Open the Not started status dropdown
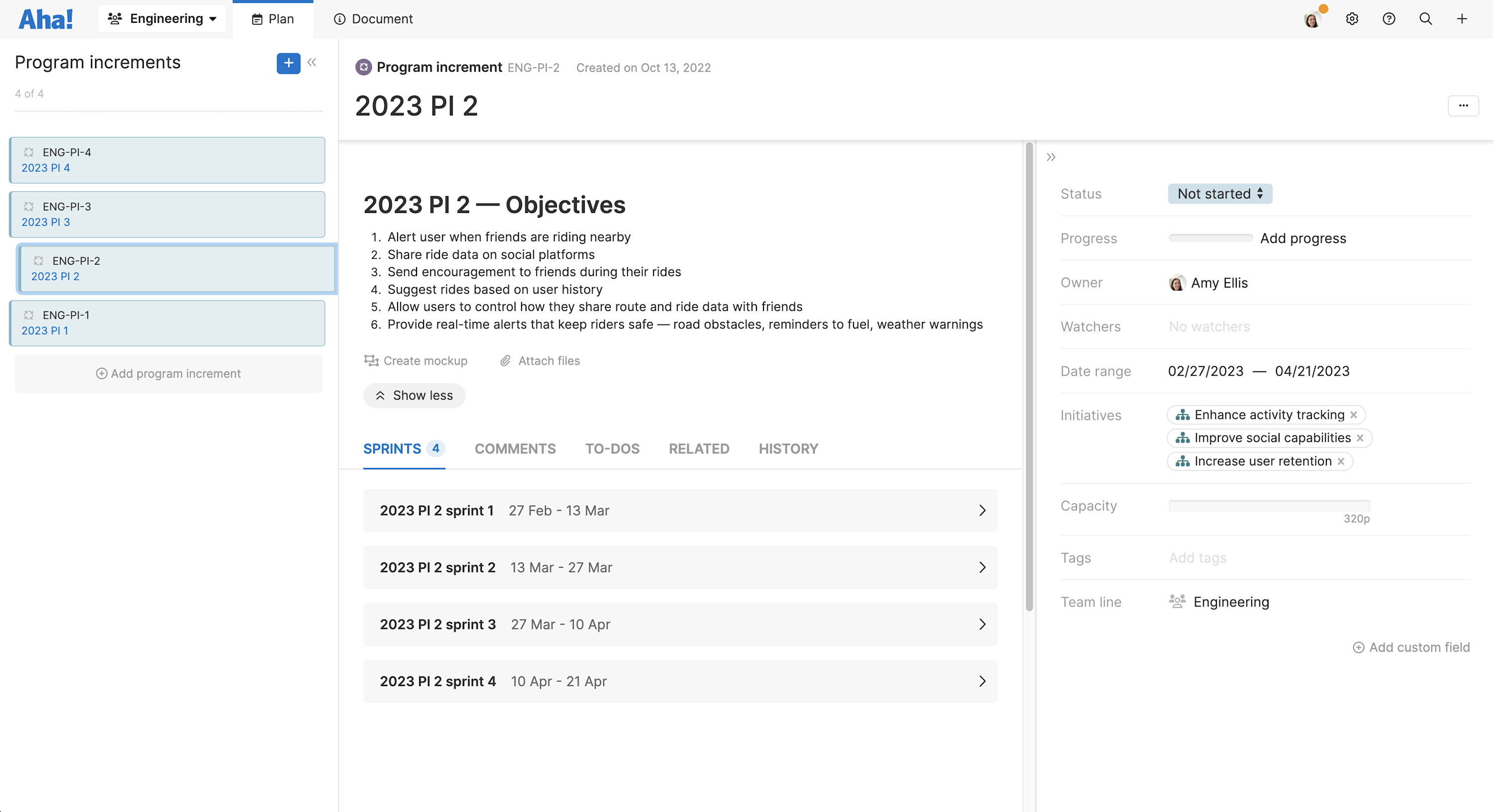The image size is (1493, 812). point(1219,194)
